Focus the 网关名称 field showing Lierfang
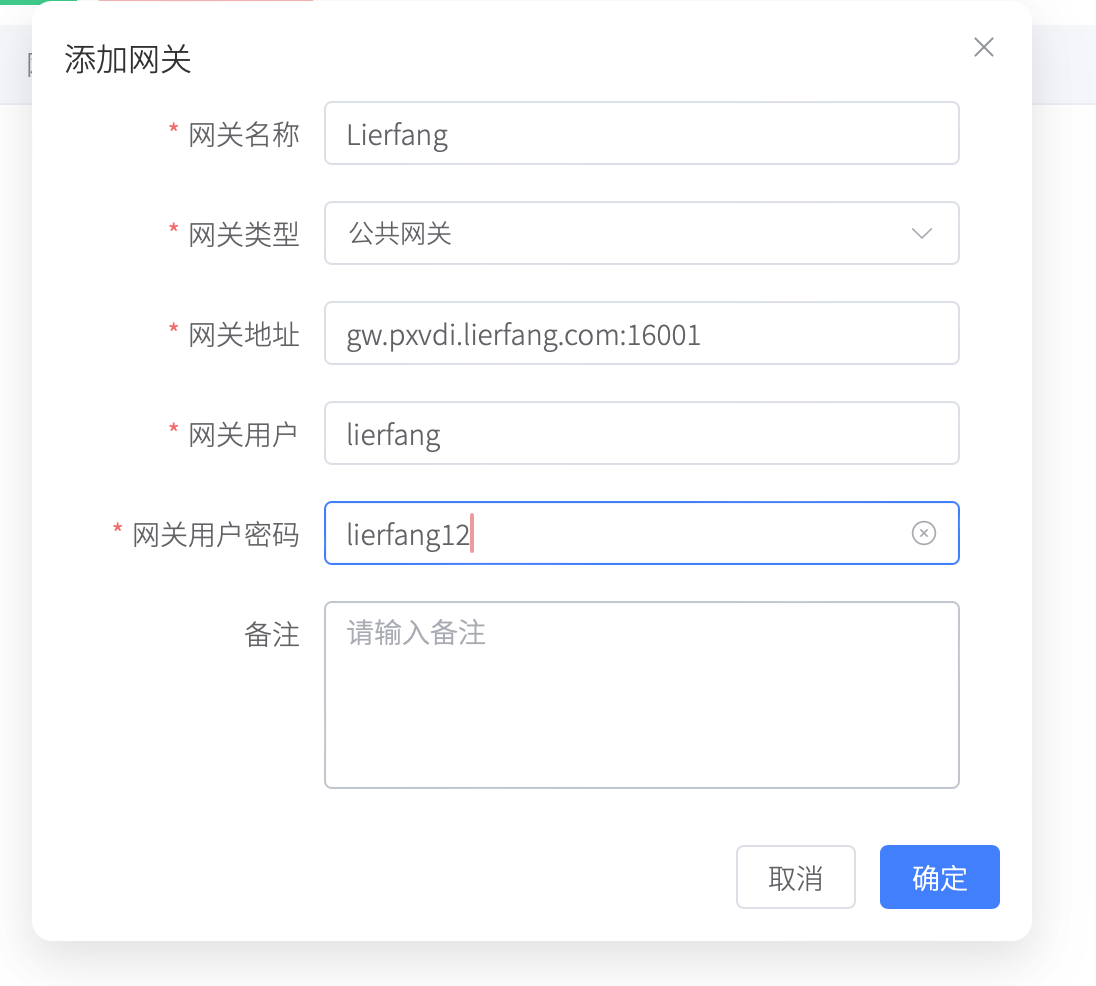 pyautogui.click(x=641, y=133)
